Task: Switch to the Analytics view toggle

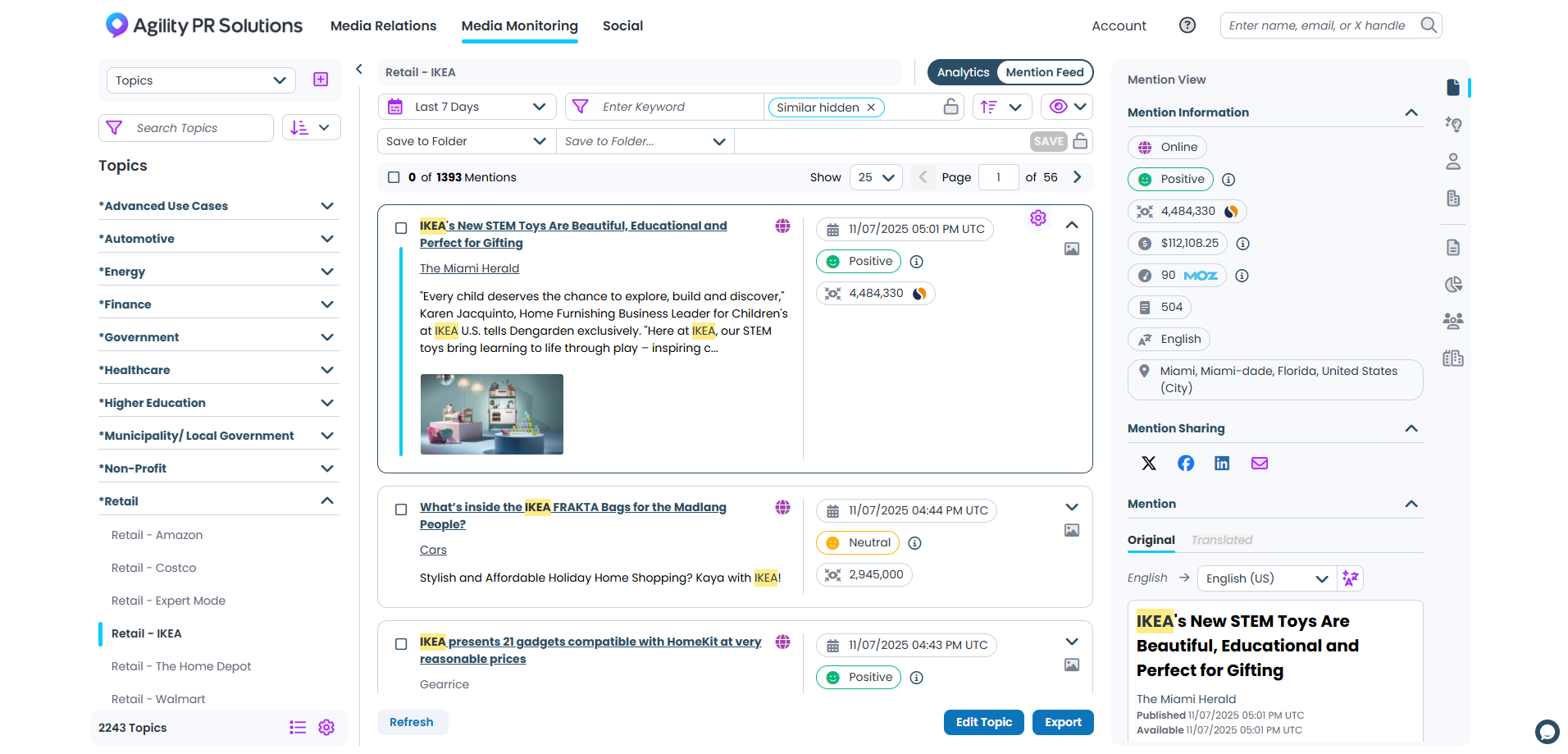Action: [x=963, y=72]
